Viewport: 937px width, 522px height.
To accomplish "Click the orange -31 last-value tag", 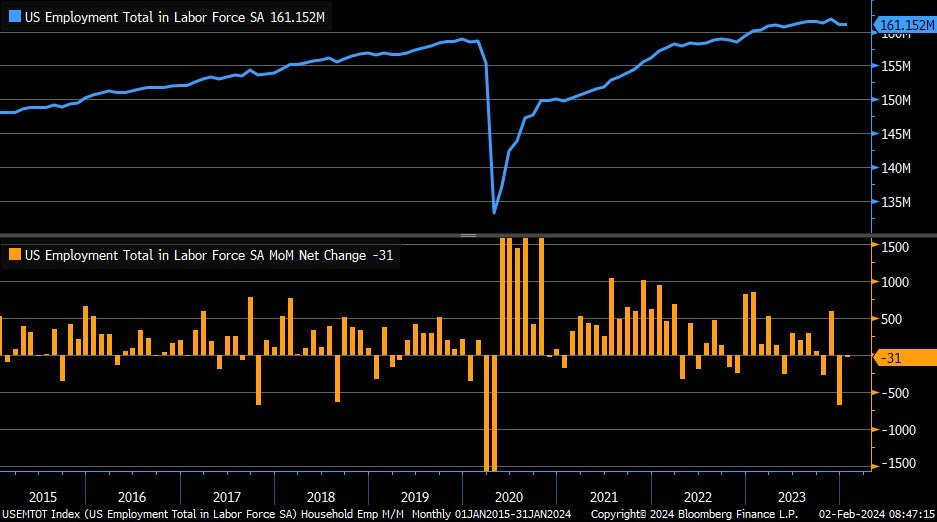I will (x=904, y=357).
